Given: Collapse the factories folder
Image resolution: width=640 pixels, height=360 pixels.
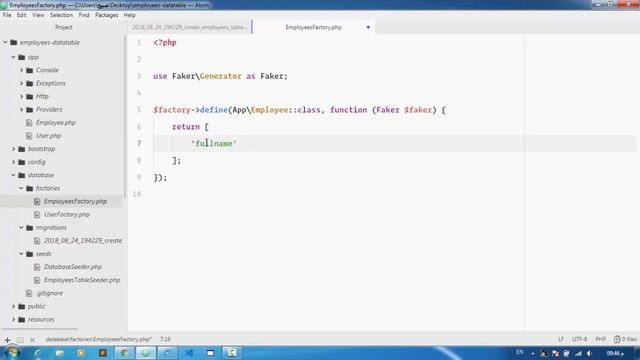Looking at the screenshot, I should (x=22, y=188).
